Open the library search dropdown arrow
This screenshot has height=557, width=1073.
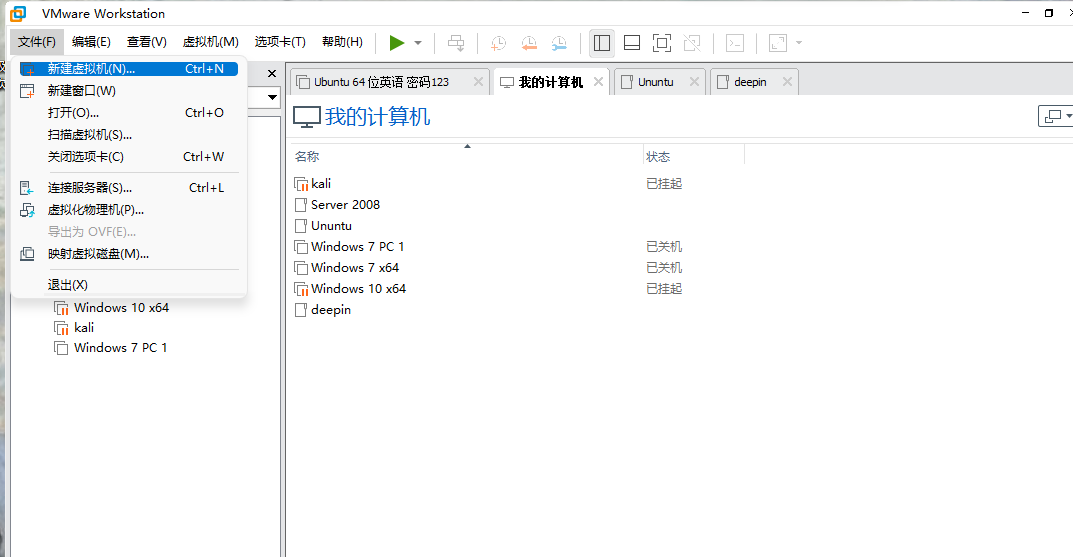coord(272,97)
